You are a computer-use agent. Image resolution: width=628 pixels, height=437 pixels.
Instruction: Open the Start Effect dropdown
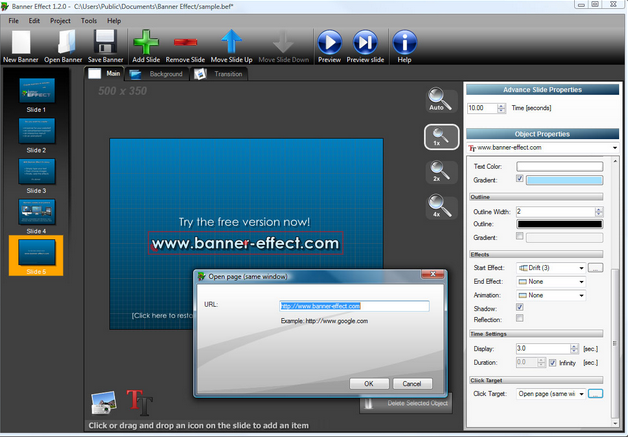(551, 268)
